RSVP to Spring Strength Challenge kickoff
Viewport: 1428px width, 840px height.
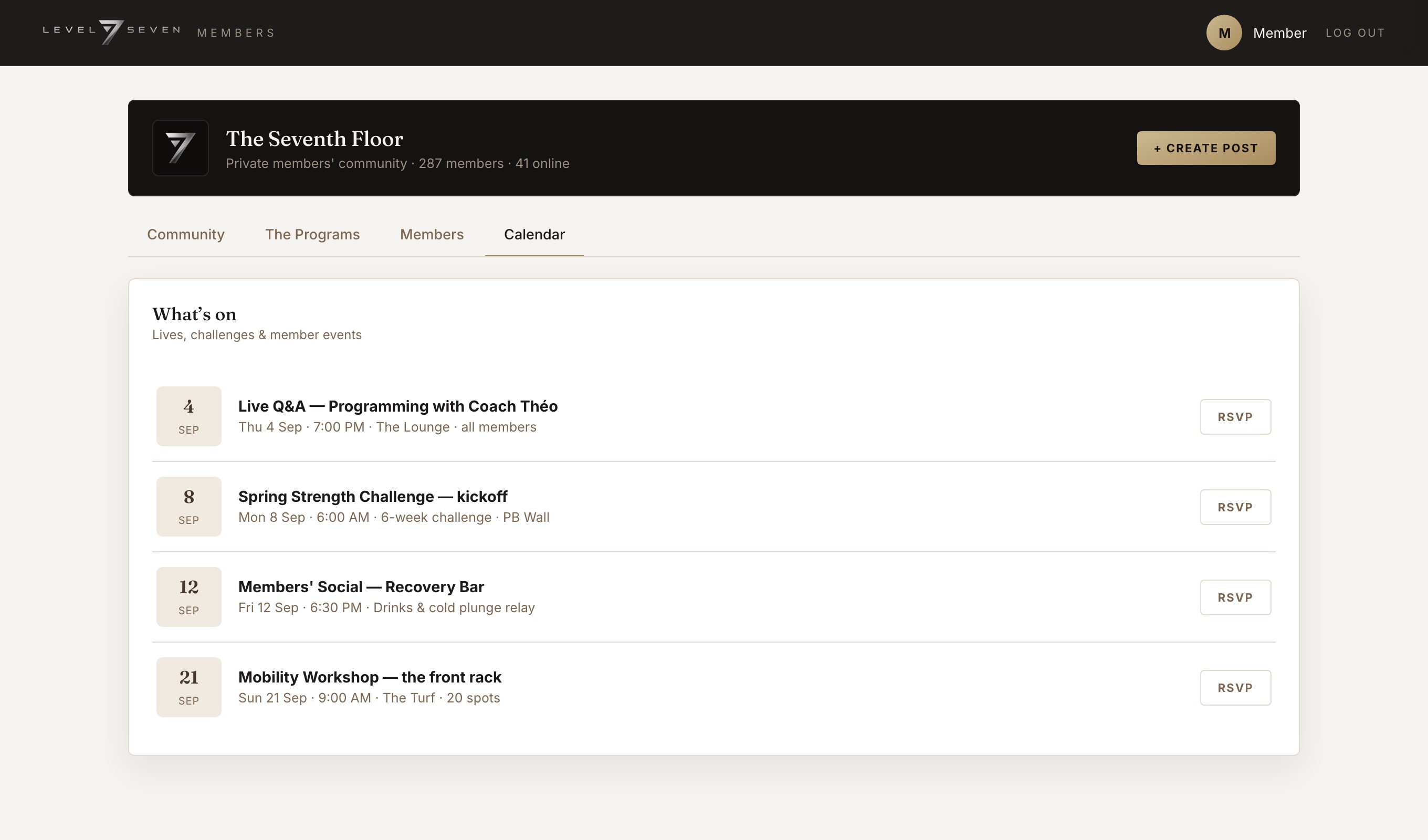[1235, 507]
